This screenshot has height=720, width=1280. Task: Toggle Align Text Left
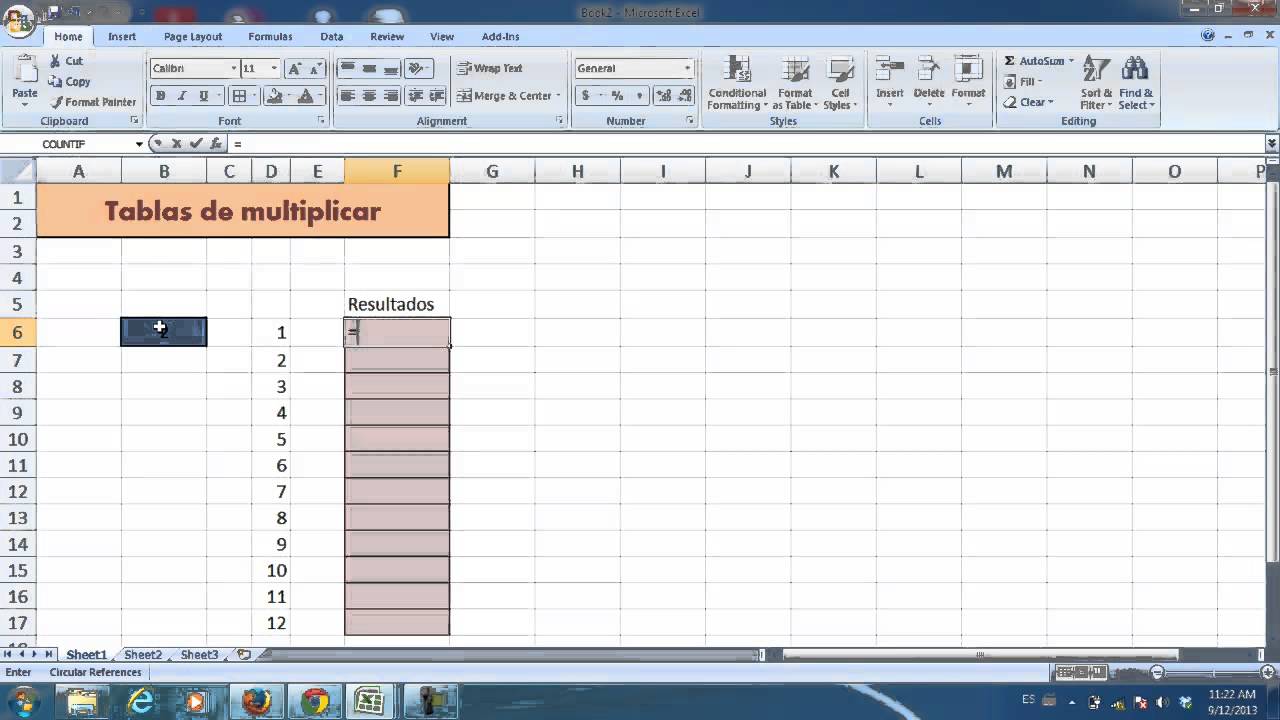pos(347,96)
